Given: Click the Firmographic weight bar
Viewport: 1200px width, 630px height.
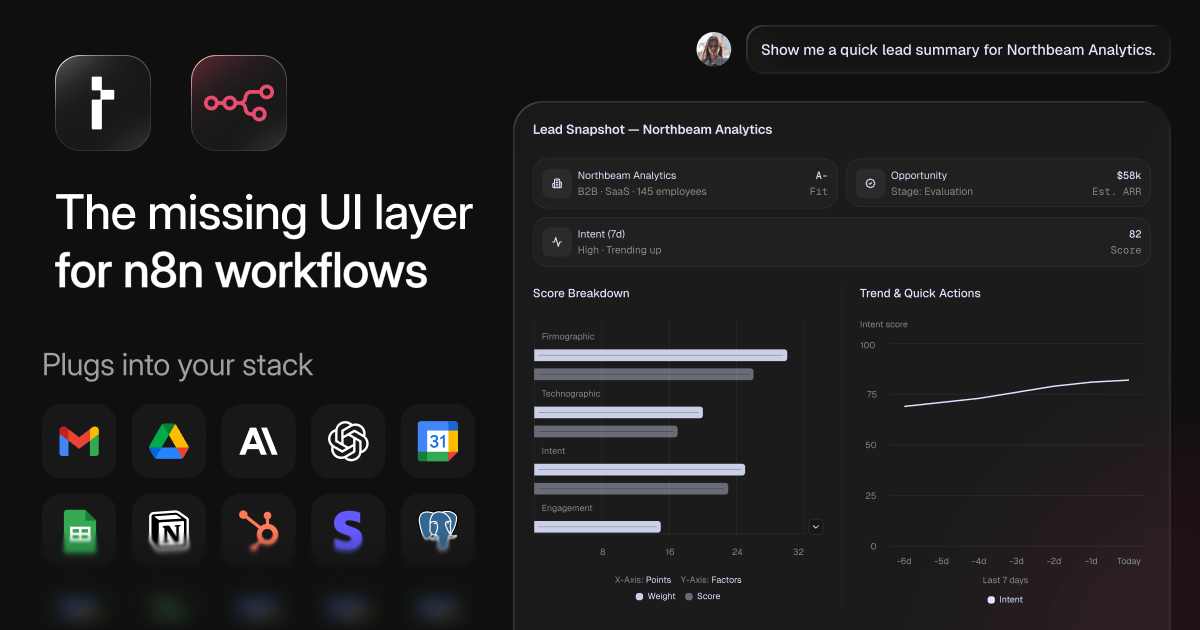Looking at the screenshot, I should click(661, 355).
